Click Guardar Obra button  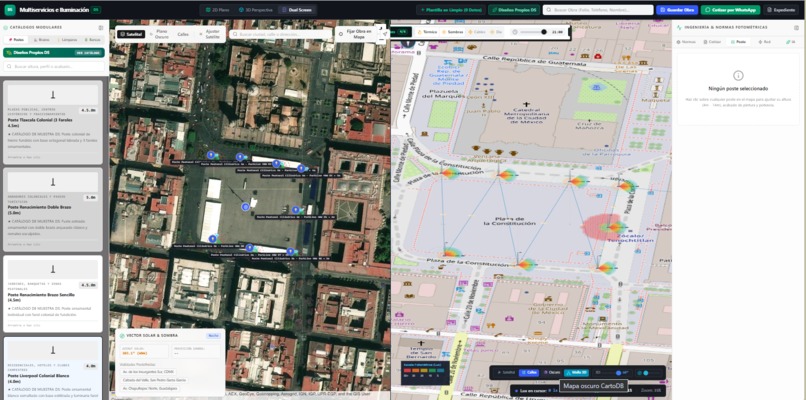677,10
